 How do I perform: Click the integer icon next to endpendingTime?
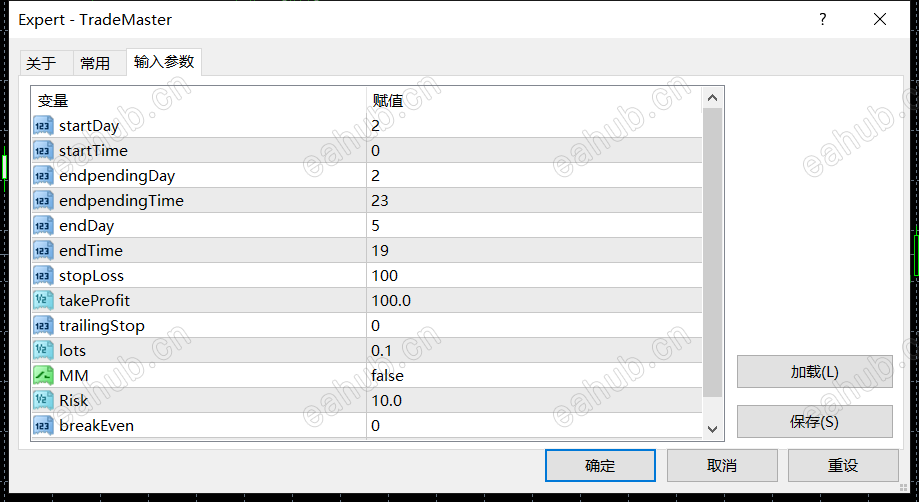click(x=43, y=201)
